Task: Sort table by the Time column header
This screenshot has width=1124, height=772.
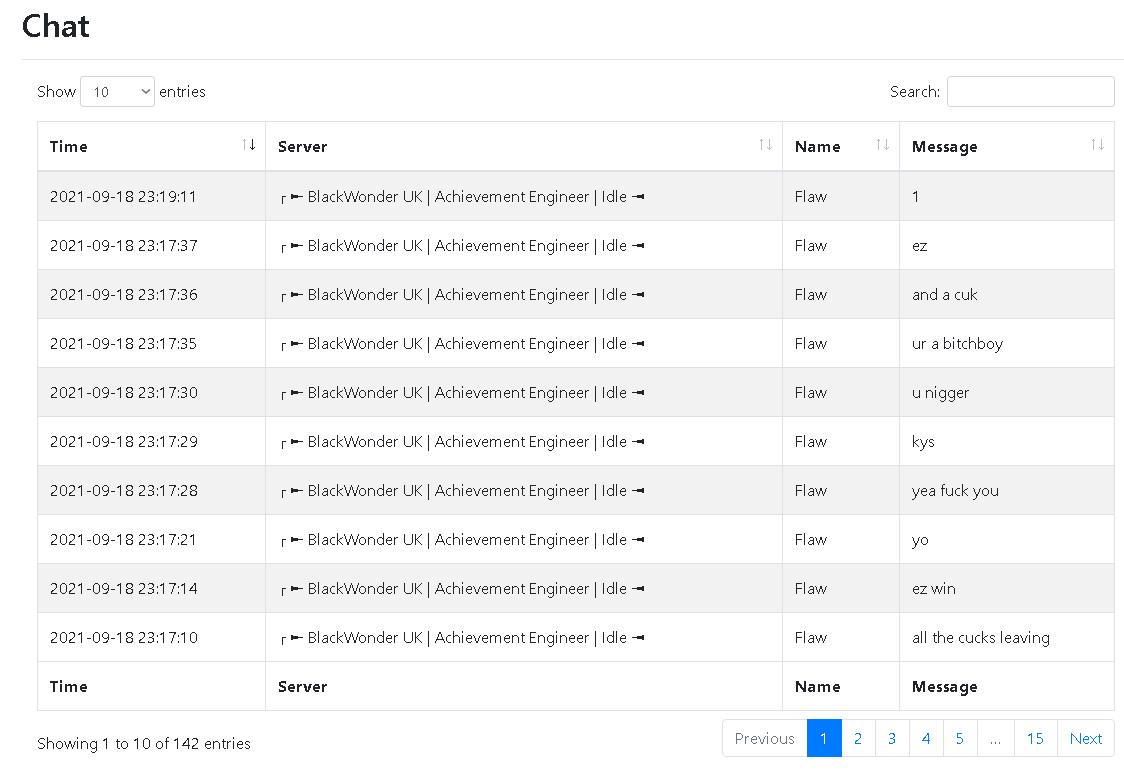Action: click(151, 146)
